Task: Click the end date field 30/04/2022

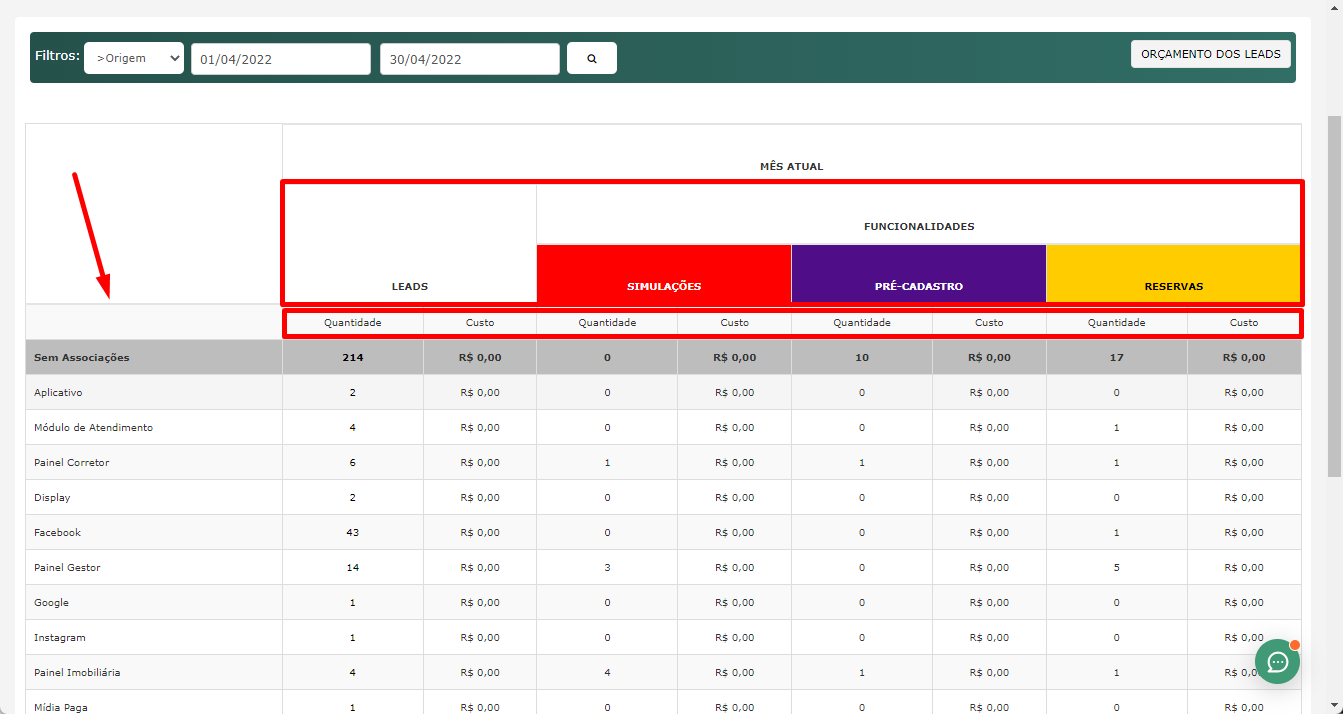Action: 470,59
